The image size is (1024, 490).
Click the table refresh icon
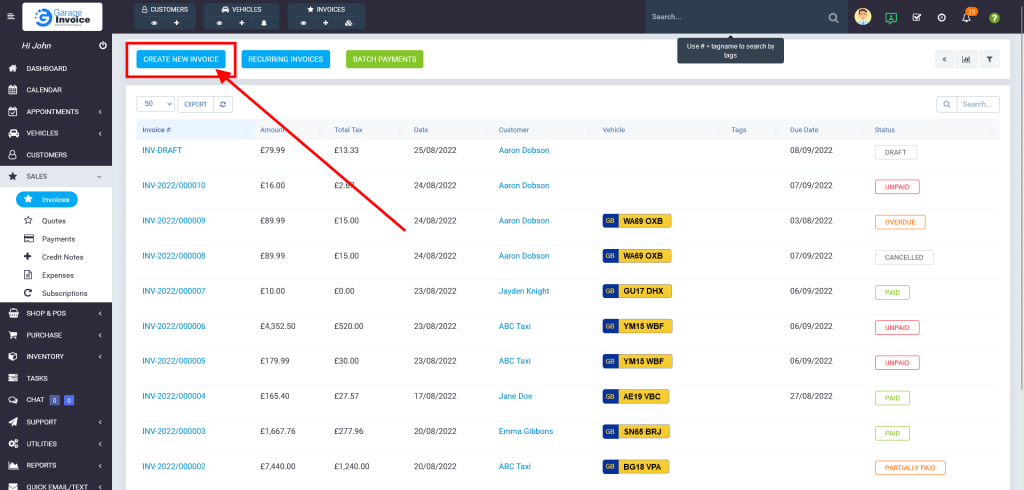[x=224, y=104]
